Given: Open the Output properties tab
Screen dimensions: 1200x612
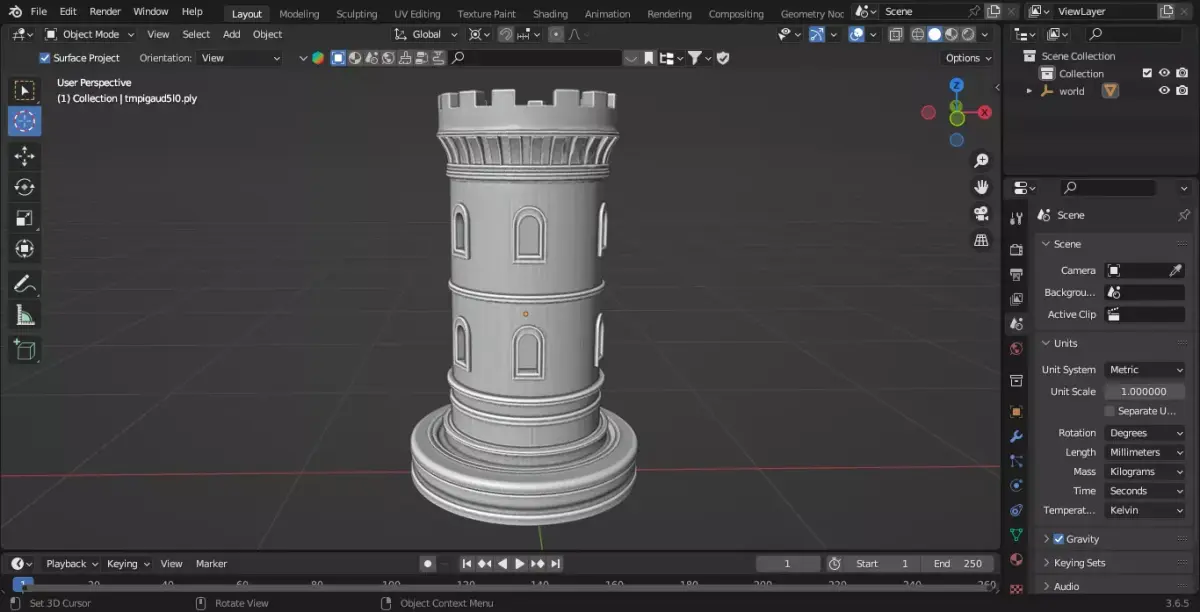Looking at the screenshot, I should [x=1016, y=274].
